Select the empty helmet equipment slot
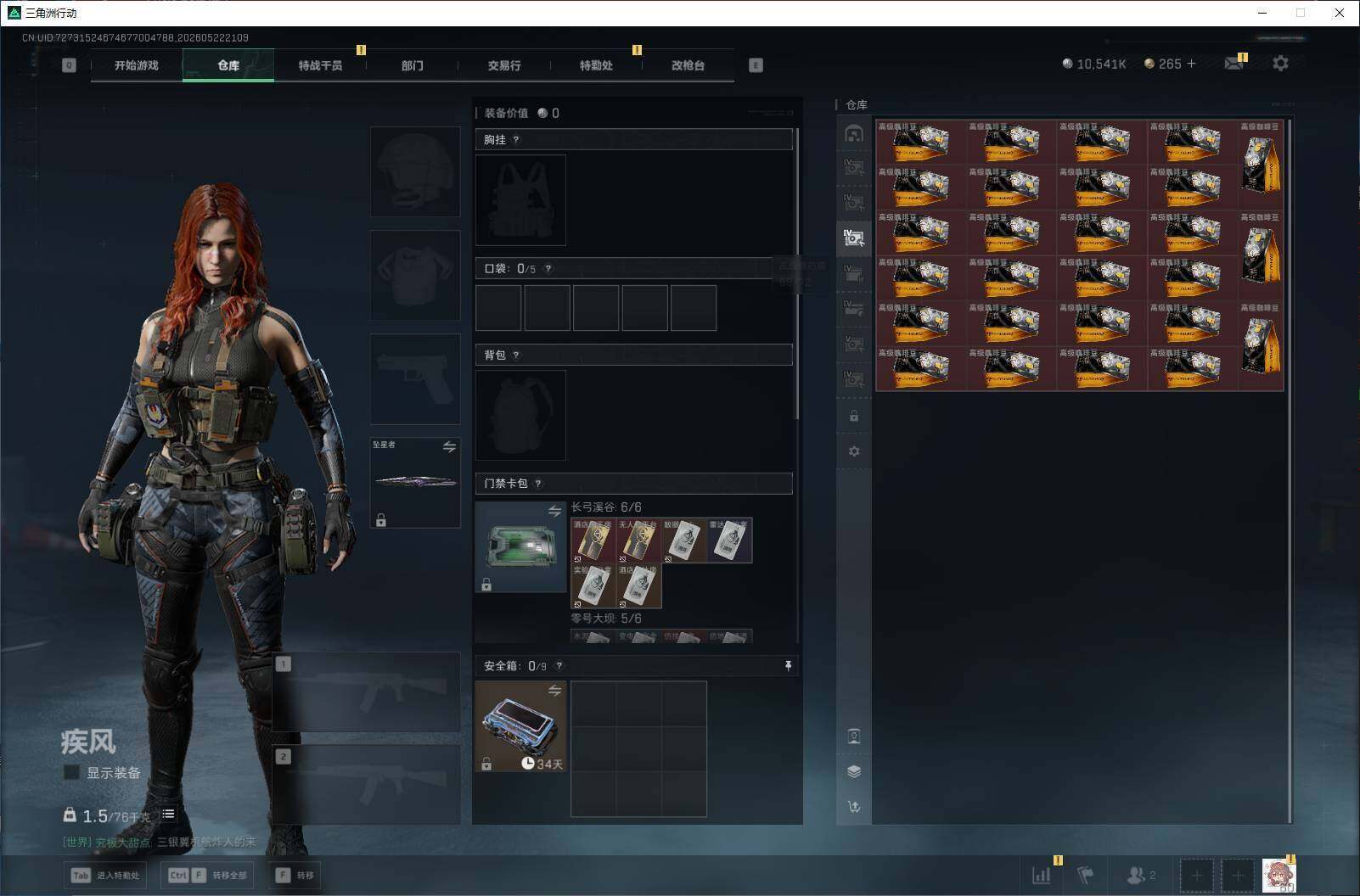 pos(415,171)
